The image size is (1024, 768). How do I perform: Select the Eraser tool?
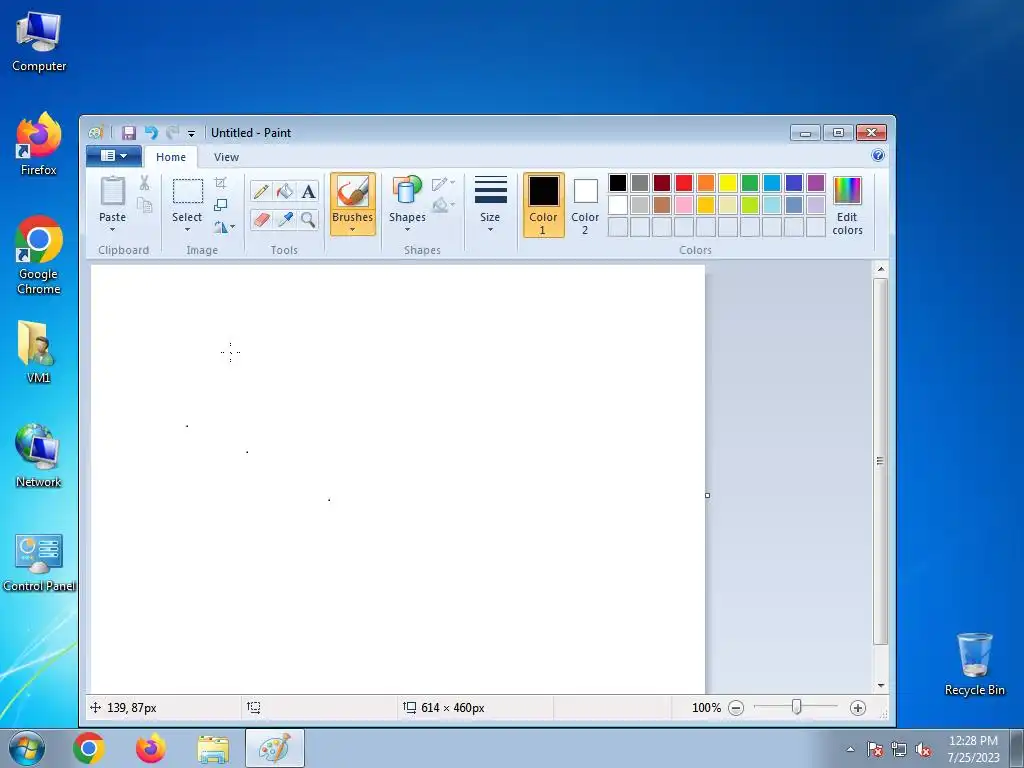click(x=261, y=219)
